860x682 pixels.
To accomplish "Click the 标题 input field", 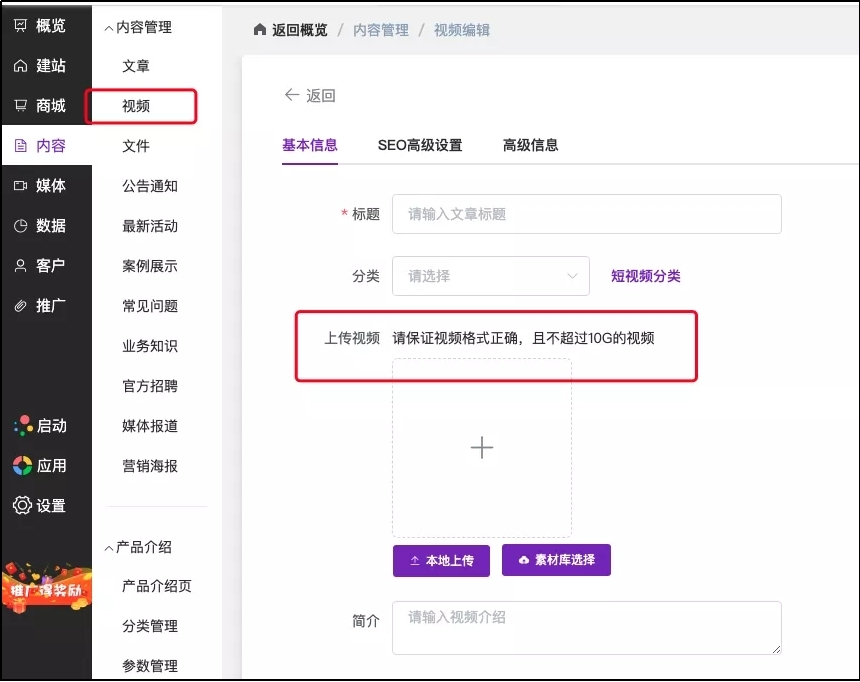I will 586,214.
